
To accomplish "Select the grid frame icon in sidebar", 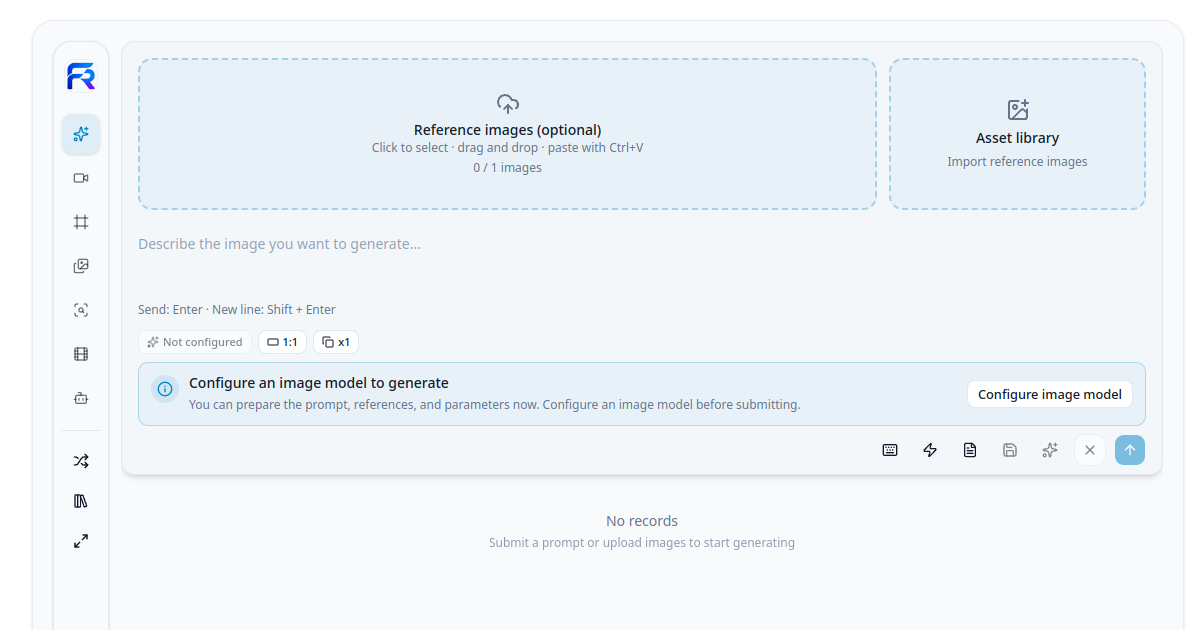I will click(x=81, y=222).
